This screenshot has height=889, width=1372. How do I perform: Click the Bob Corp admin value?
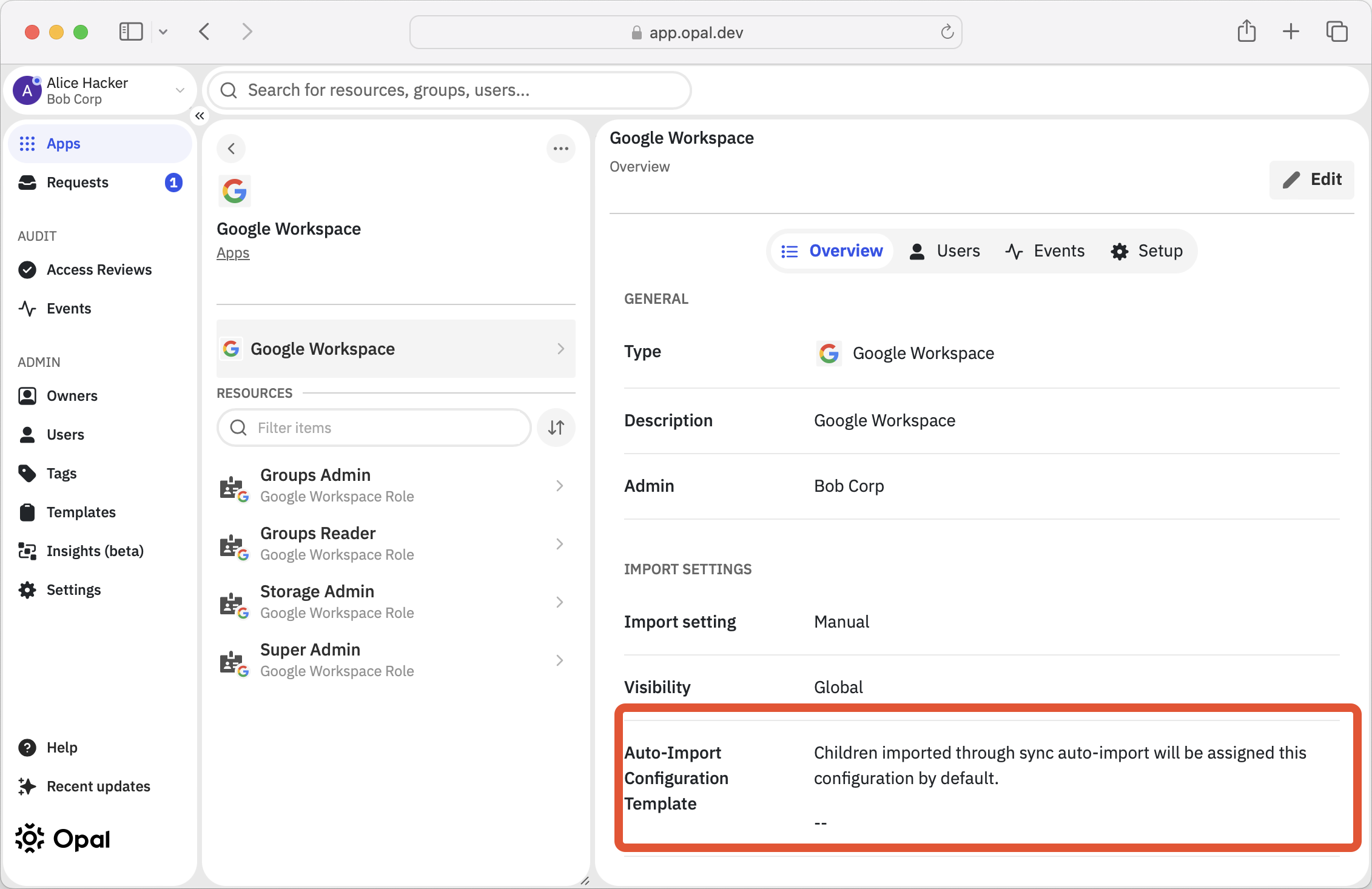tap(849, 486)
